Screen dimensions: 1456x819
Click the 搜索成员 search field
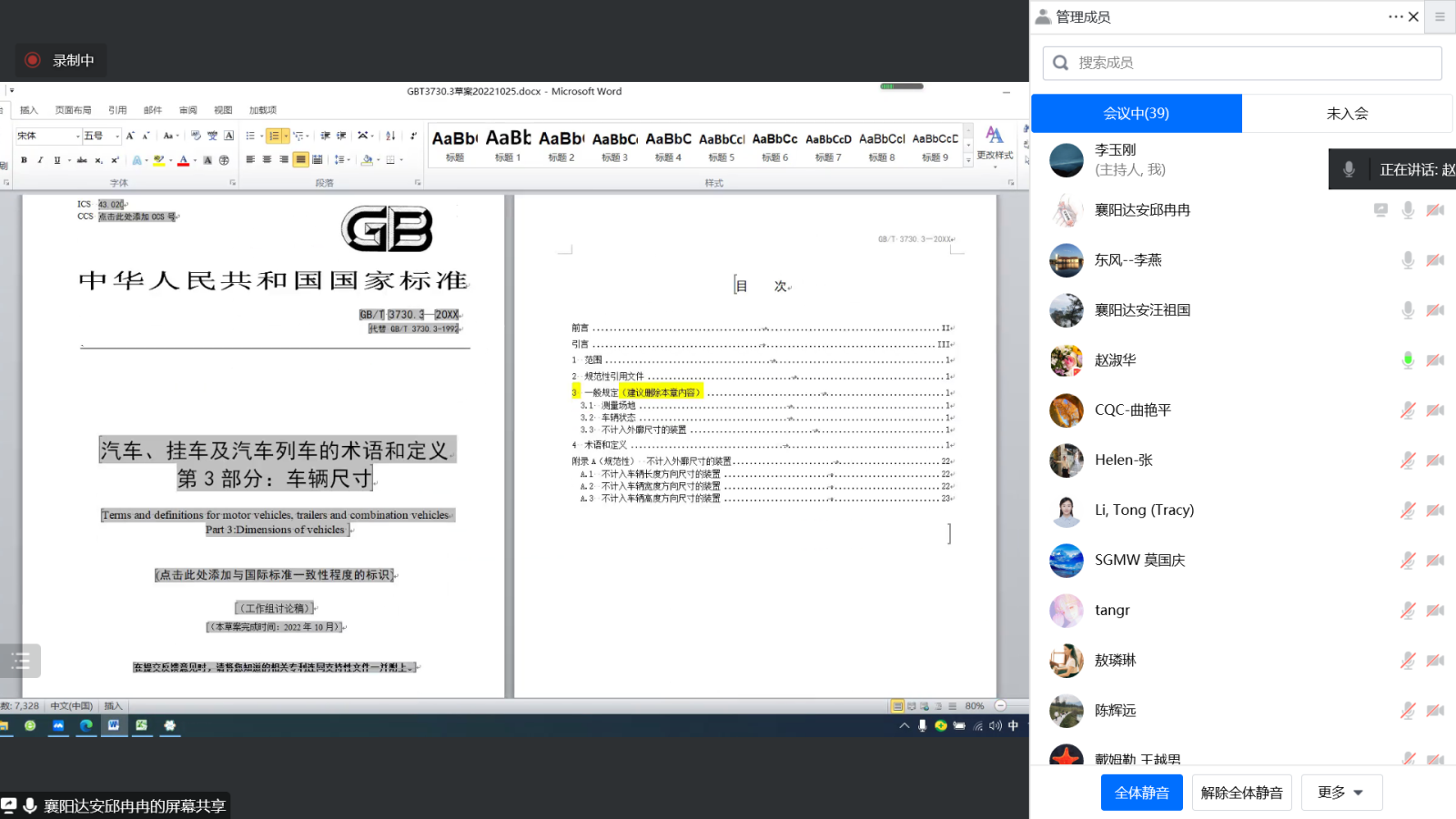(1242, 63)
